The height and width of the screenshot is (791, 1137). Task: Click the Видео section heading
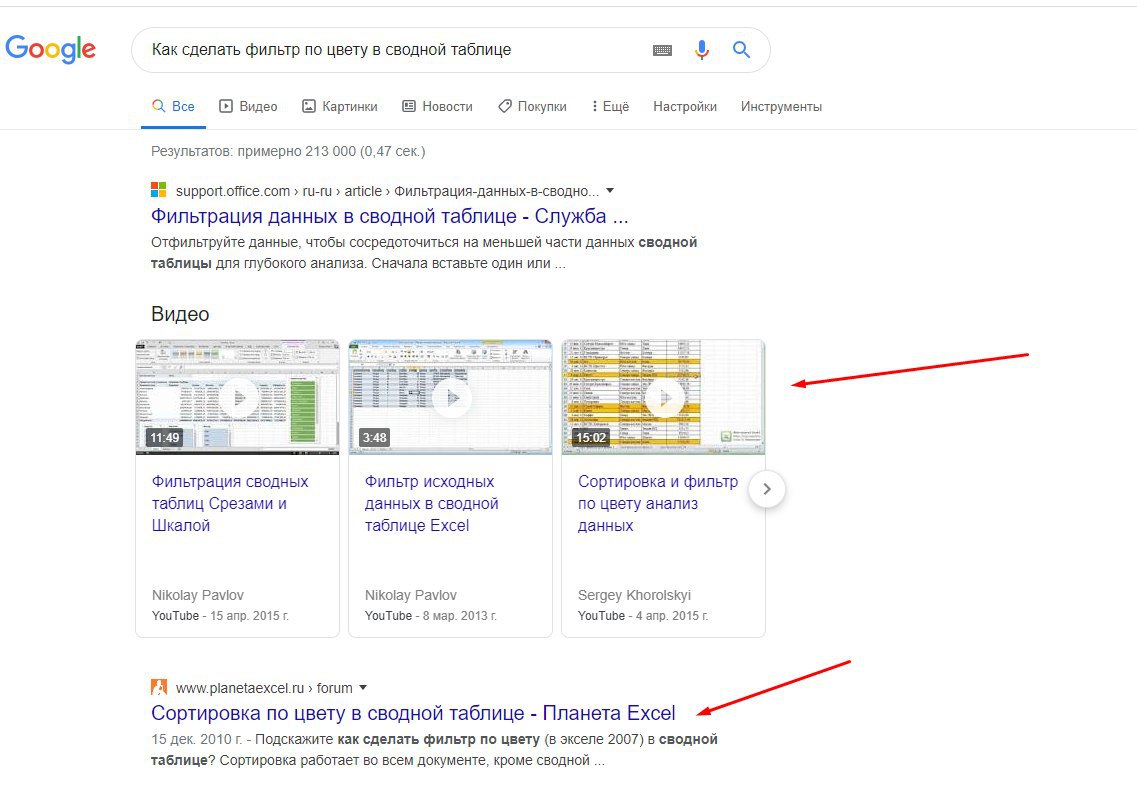(180, 314)
